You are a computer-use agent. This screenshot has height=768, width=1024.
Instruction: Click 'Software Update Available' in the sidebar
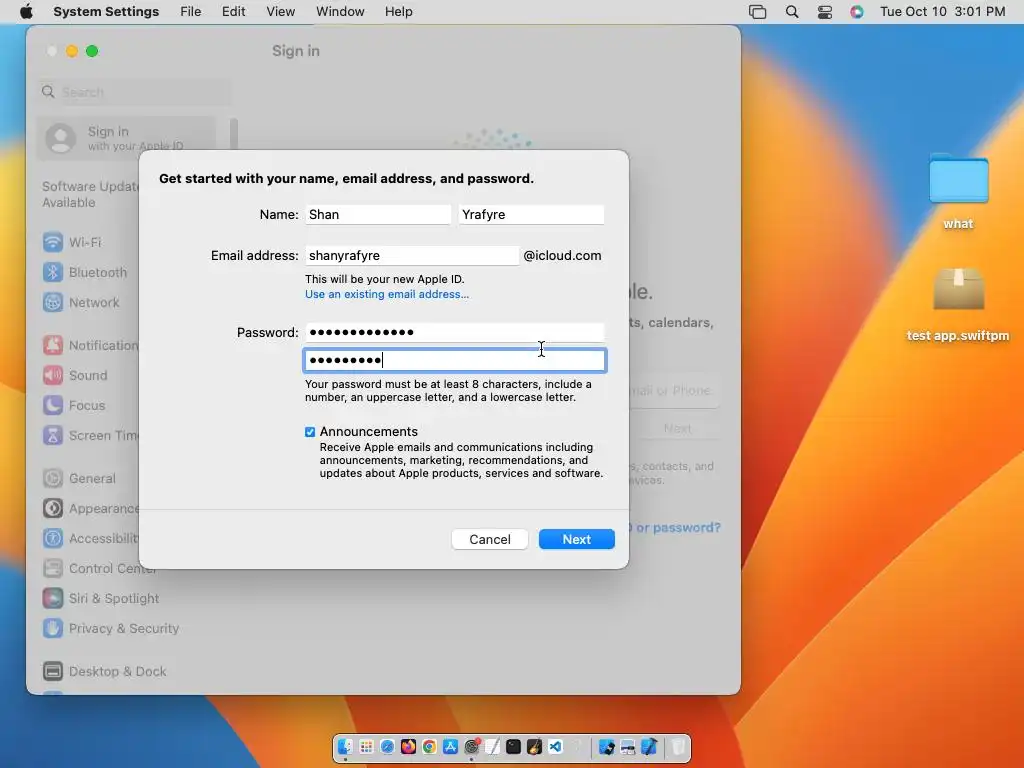click(90, 195)
